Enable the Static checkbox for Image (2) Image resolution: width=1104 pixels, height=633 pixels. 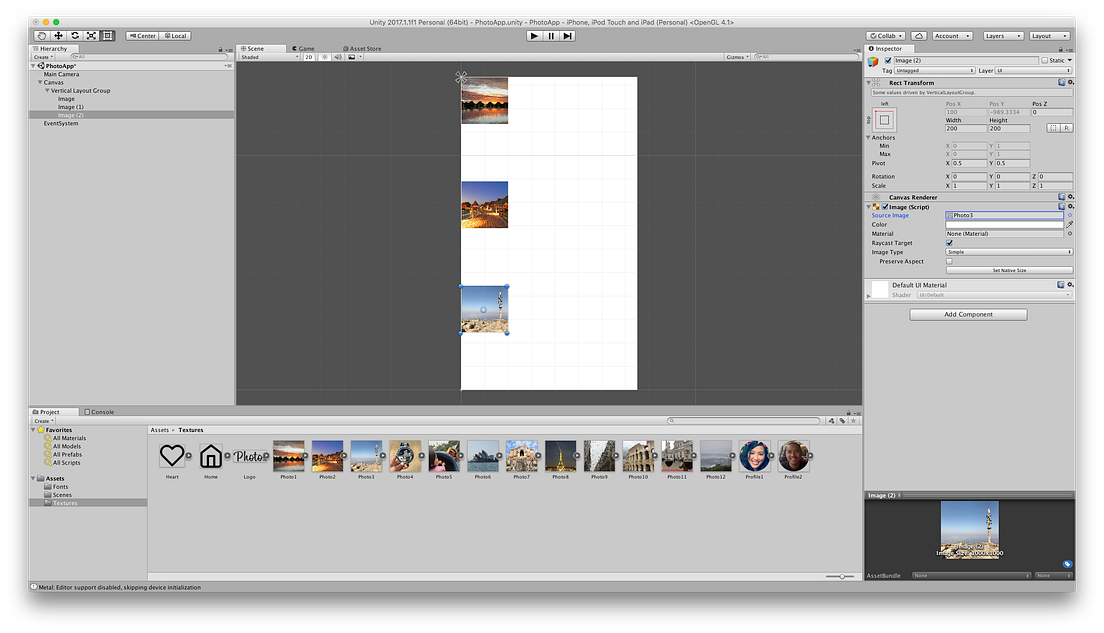click(x=1046, y=61)
